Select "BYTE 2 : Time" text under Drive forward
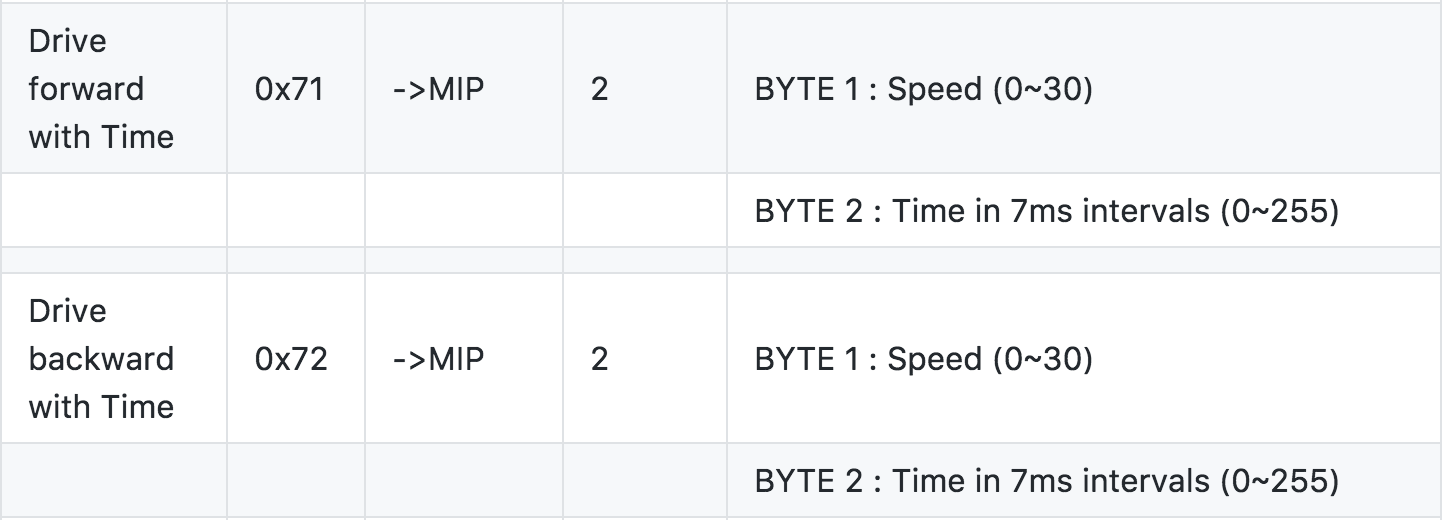The image size is (1442, 520). (x=1046, y=211)
